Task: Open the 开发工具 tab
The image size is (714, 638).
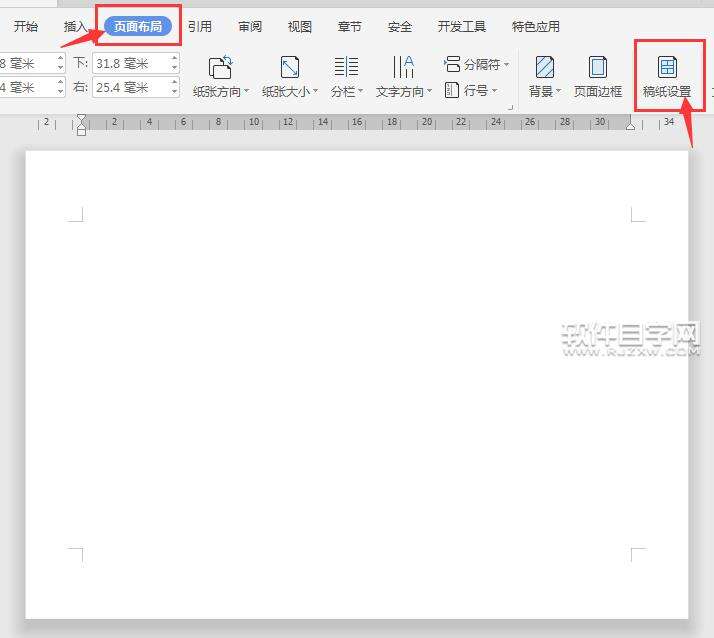Action: 462,26
